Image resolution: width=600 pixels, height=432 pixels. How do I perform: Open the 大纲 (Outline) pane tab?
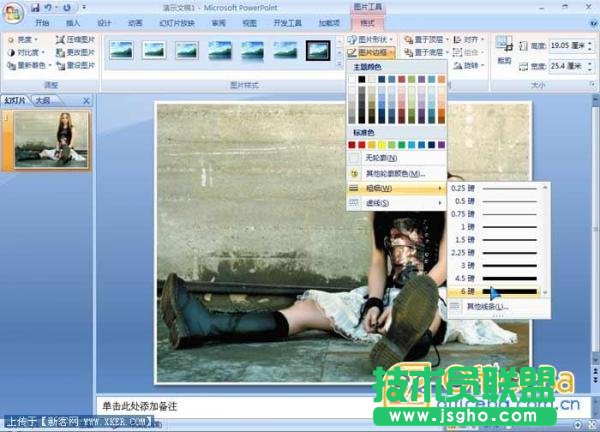(43, 101)
